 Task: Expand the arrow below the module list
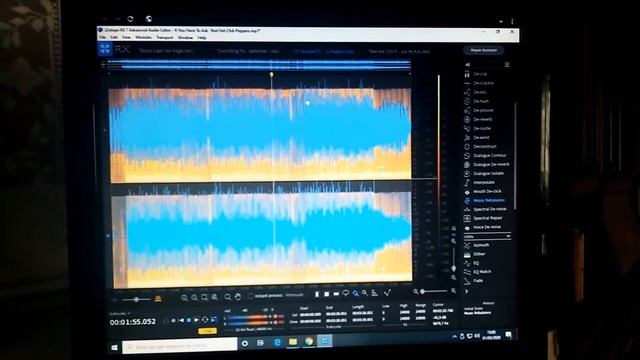point(467,291)
